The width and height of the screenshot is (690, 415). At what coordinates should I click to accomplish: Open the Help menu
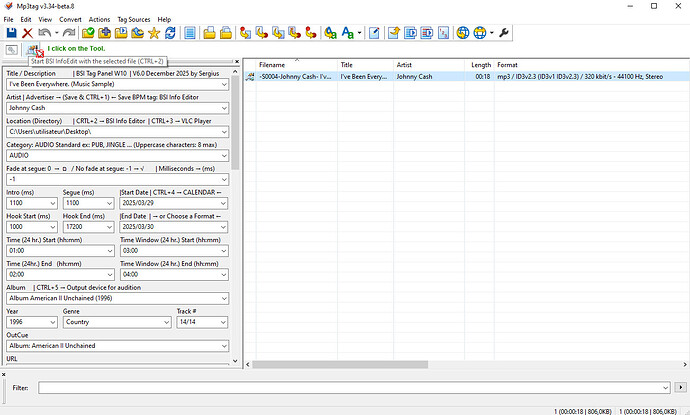(x=164, y=19)
